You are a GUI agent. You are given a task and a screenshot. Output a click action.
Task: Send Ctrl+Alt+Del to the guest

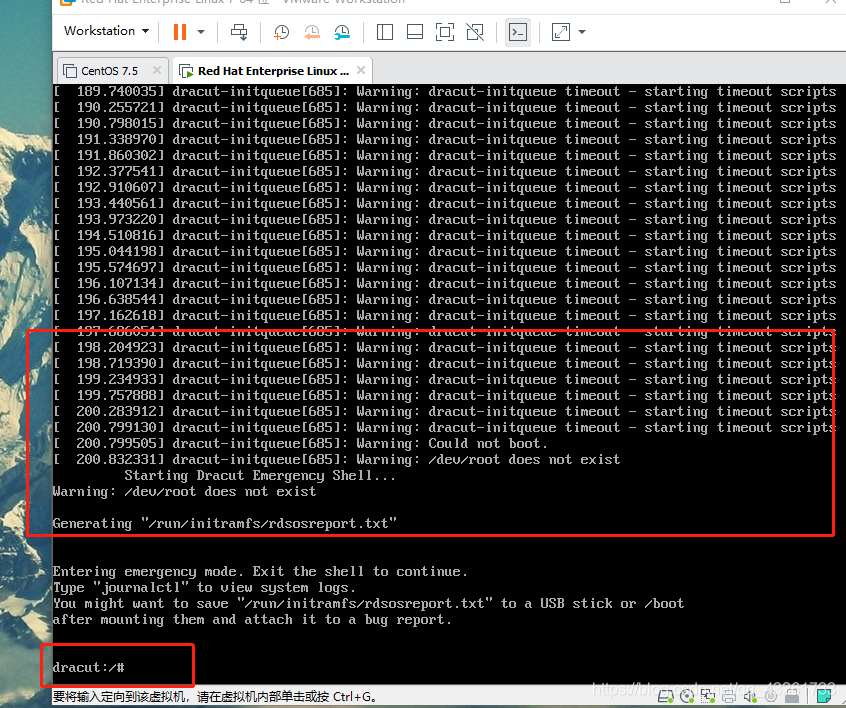(x=239, y=32)
